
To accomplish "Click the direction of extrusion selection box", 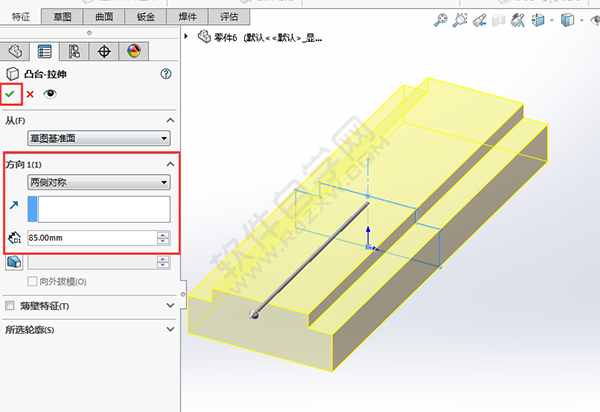I will coord(99,209).
